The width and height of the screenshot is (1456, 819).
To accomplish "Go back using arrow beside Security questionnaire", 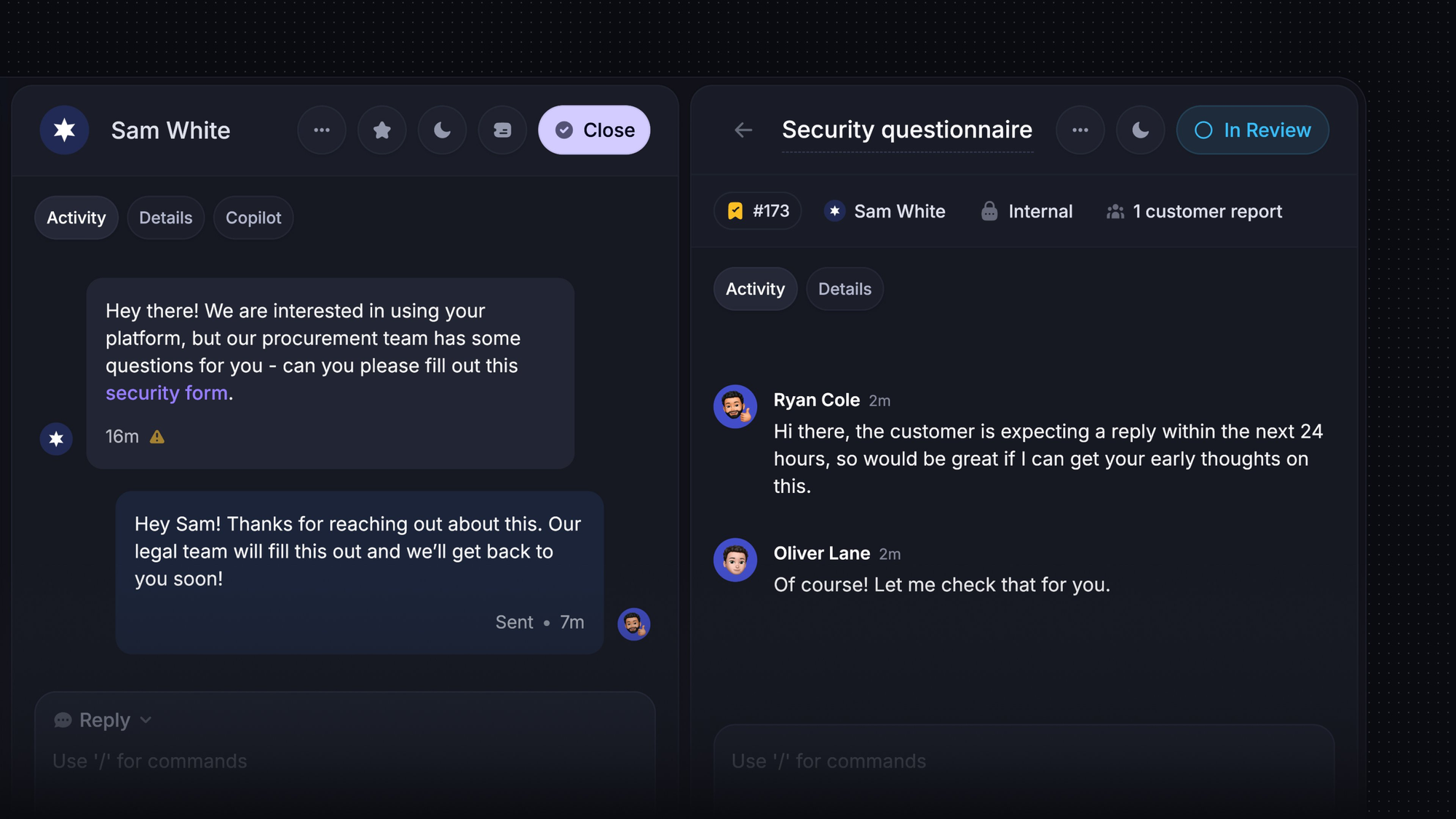I will pyautogui.click(x=743, y=130).
